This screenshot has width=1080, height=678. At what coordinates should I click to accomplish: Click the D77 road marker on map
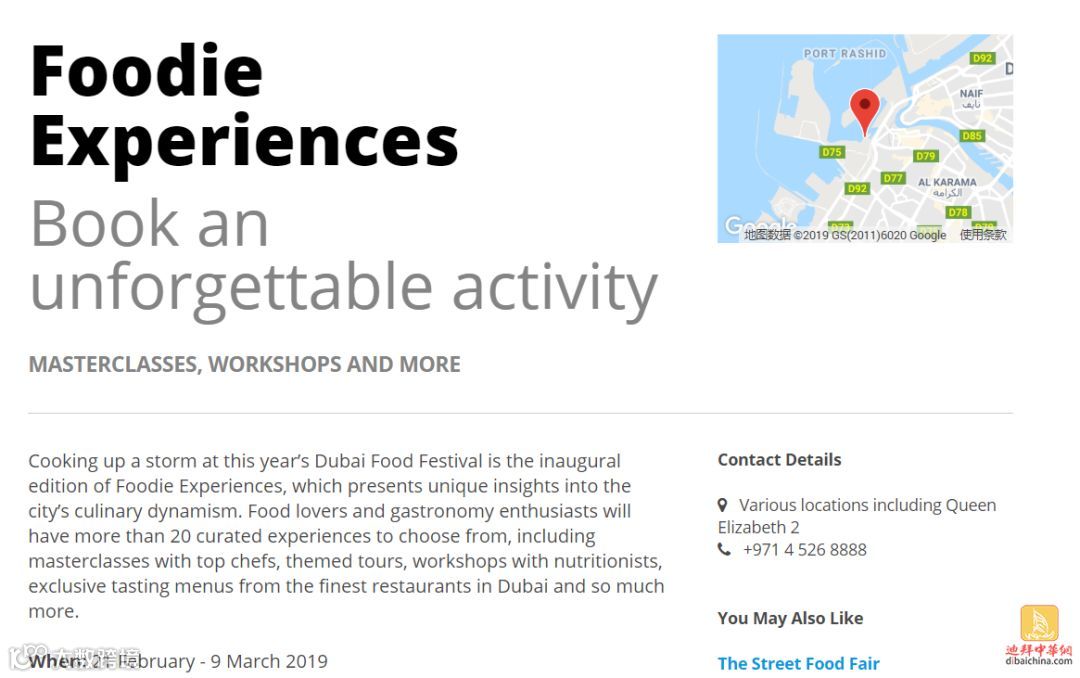point(893,178)
